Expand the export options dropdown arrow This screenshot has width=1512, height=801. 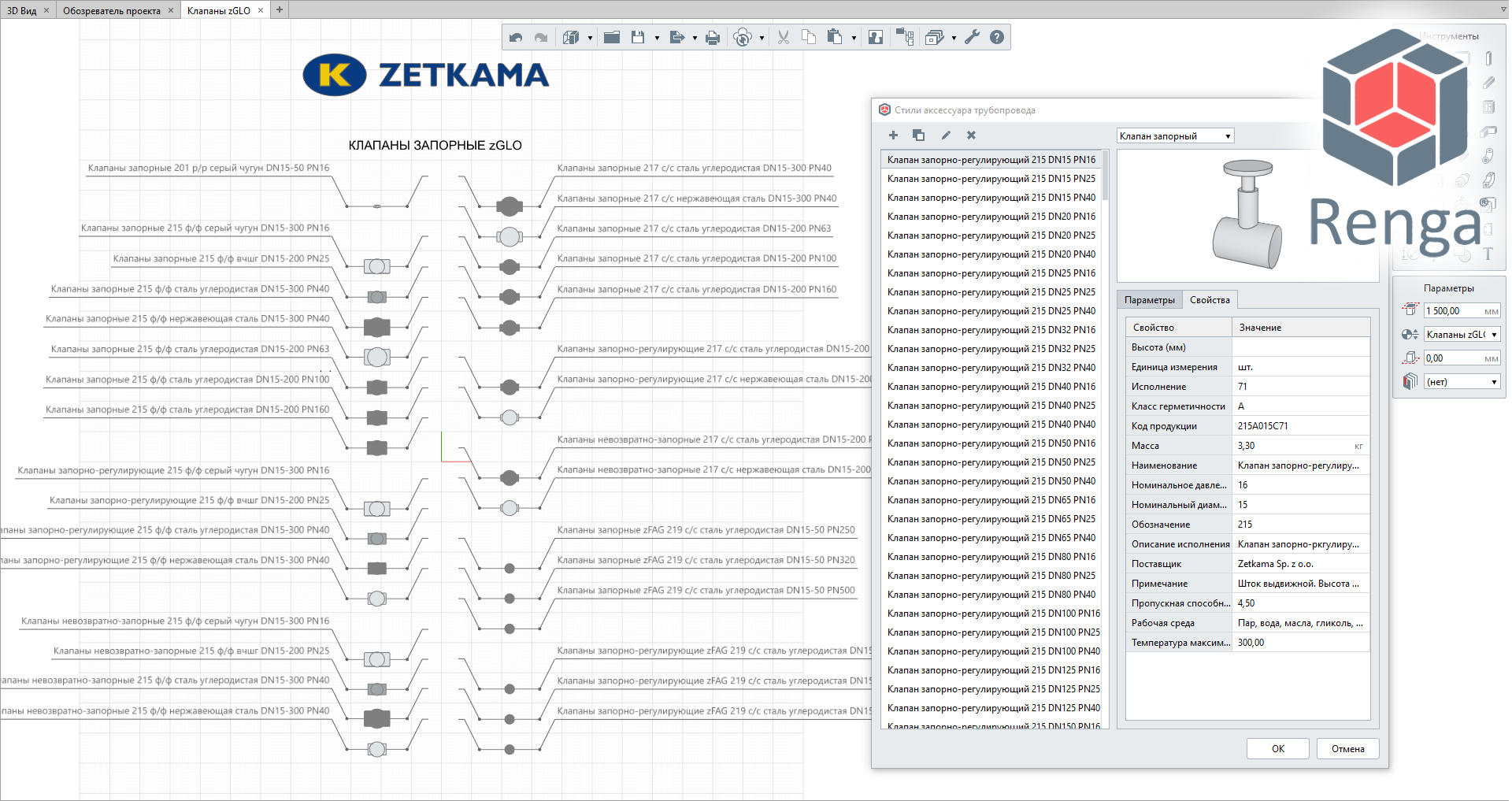point(695,38)
